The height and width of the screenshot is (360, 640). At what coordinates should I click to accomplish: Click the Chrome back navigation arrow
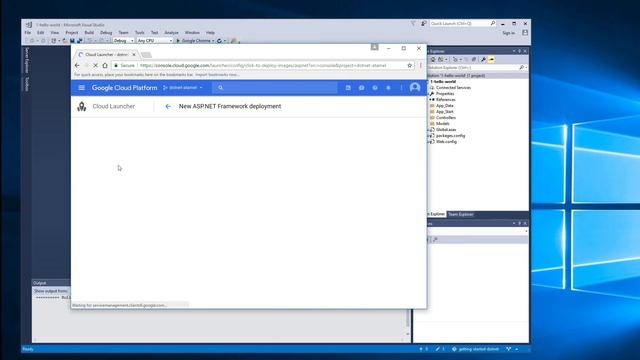[x=77, y=65]
